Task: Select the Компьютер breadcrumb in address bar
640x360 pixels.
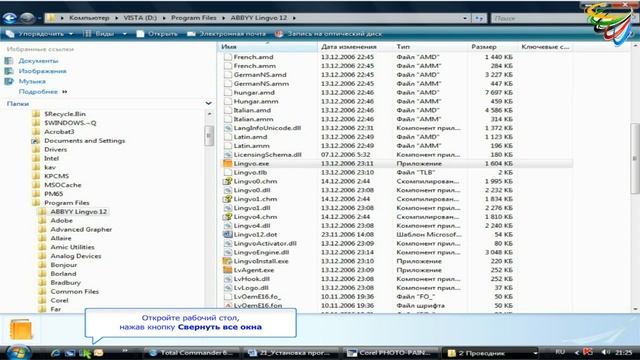Action: point(89,18)
